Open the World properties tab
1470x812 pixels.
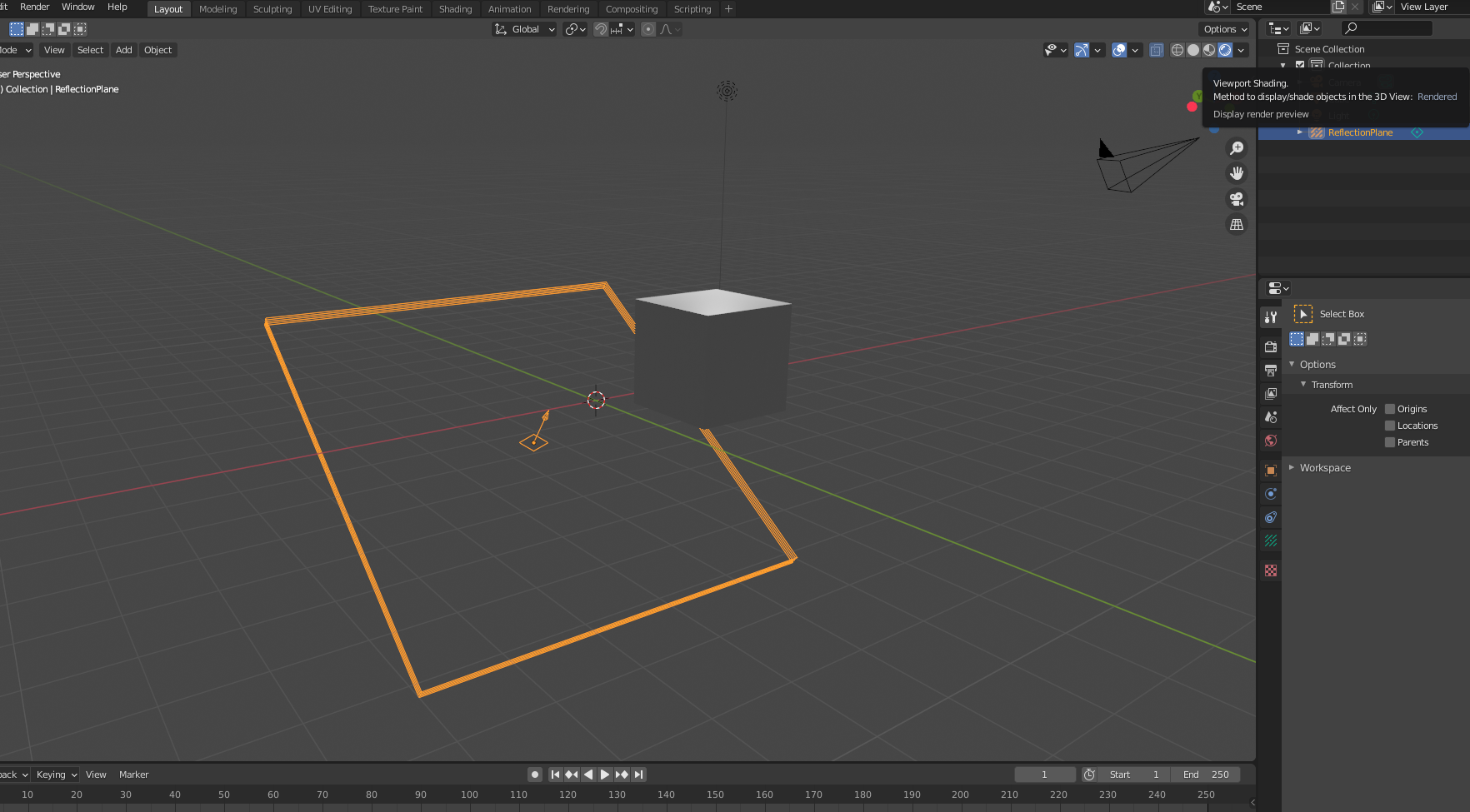coord(1271,440)
